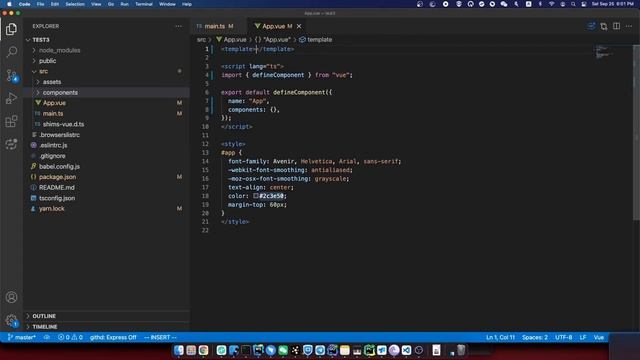Open the Wi-Fi menu bar icon
Screen dimensions: 640x360
pyautogui.click(x=551, y=4)
